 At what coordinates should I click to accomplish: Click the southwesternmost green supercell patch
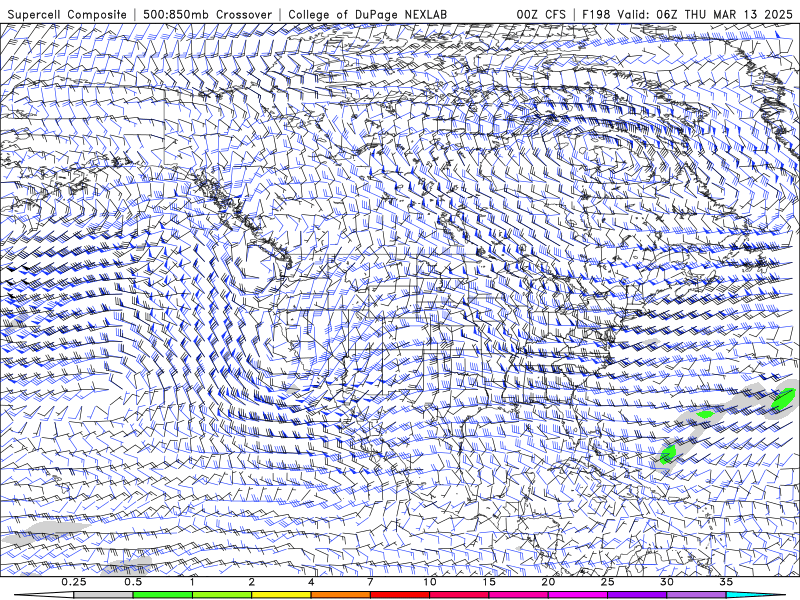click(668, 454)
